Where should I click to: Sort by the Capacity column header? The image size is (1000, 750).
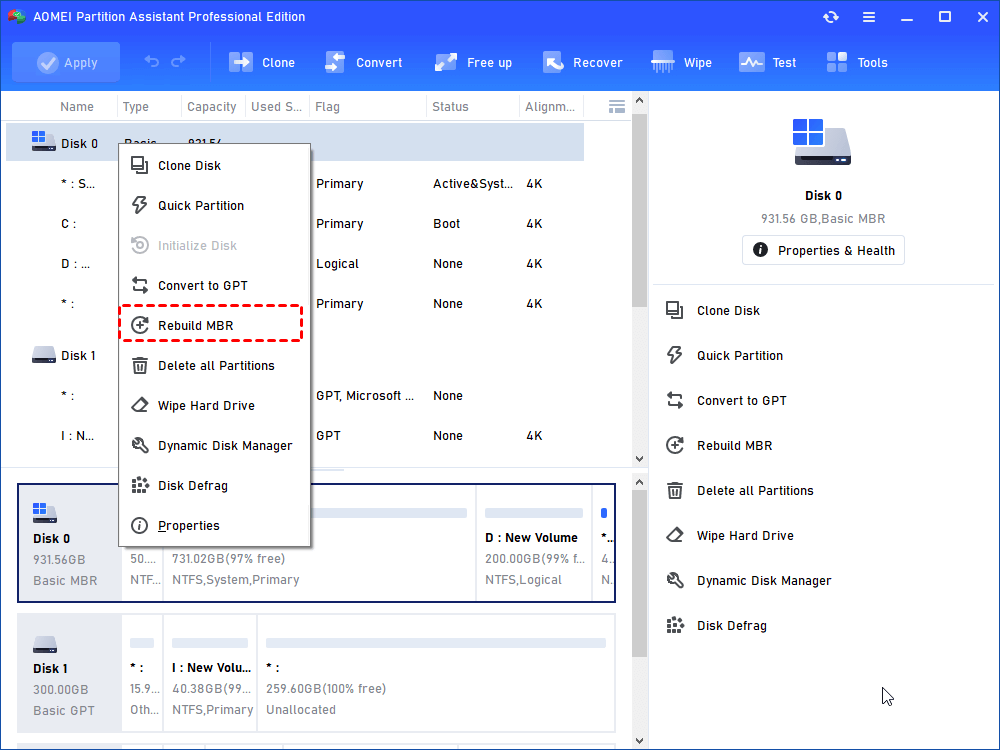211,107
